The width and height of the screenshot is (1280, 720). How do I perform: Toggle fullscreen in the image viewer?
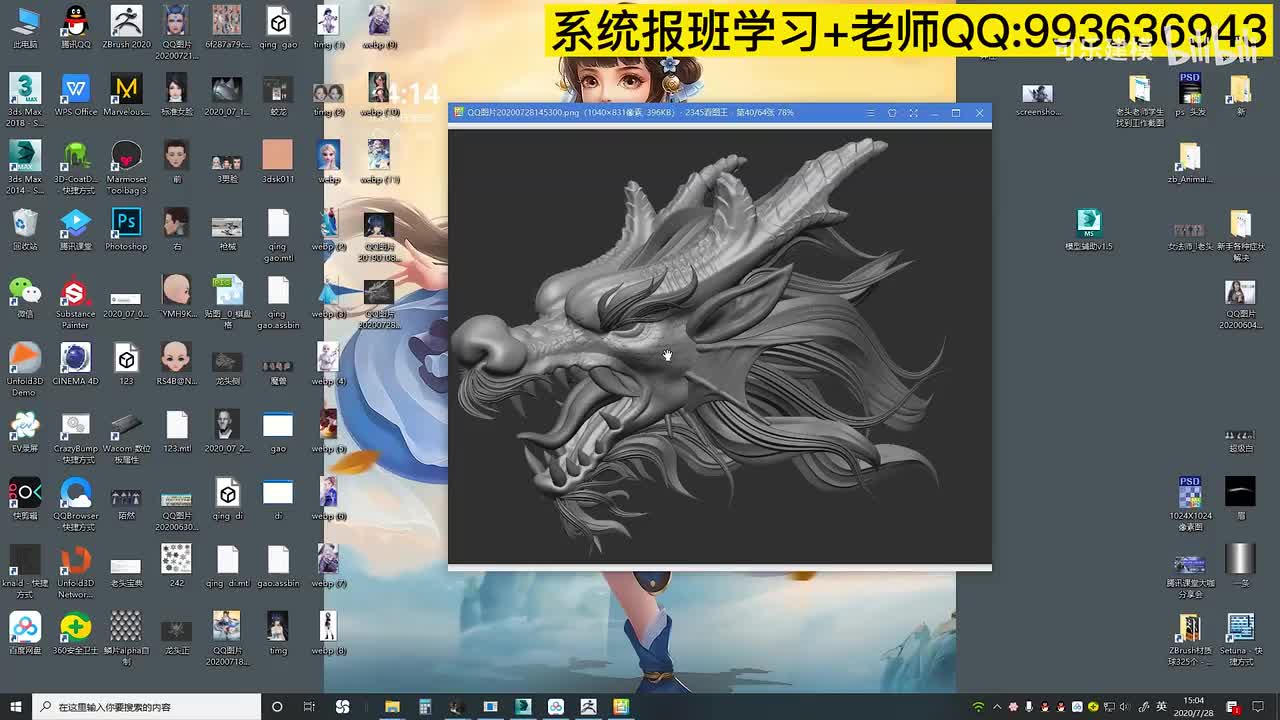[x=913, y=113]
